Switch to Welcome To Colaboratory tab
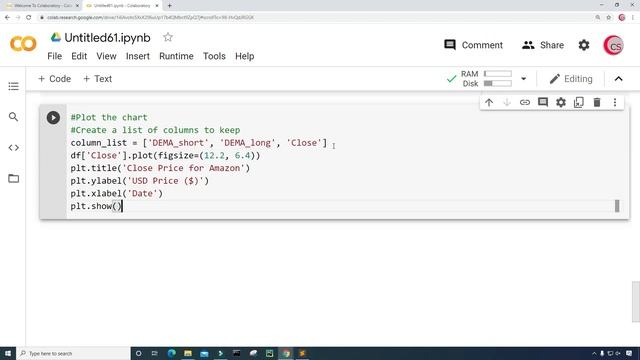The width and height of the screenshot is (640, 360). coord(42,6)
